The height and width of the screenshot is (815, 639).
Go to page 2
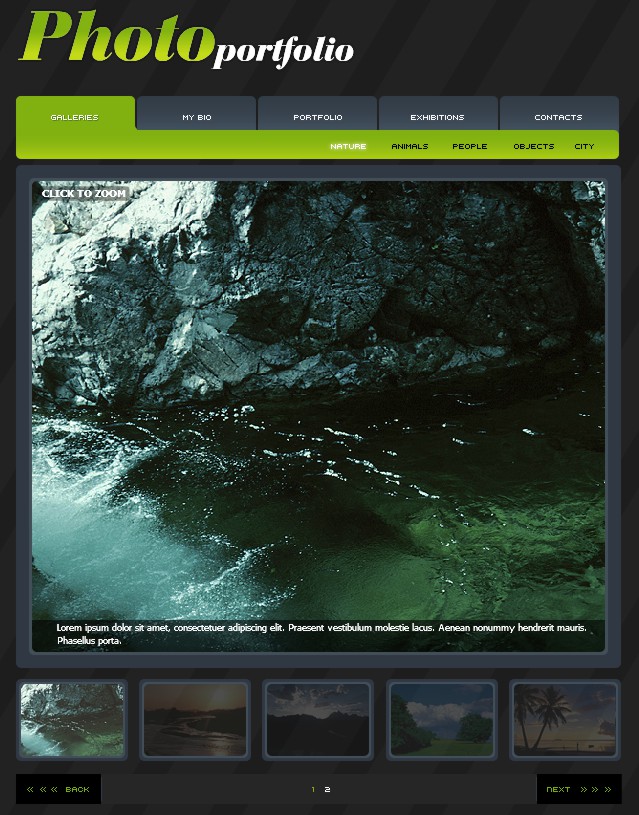[327, 789]
